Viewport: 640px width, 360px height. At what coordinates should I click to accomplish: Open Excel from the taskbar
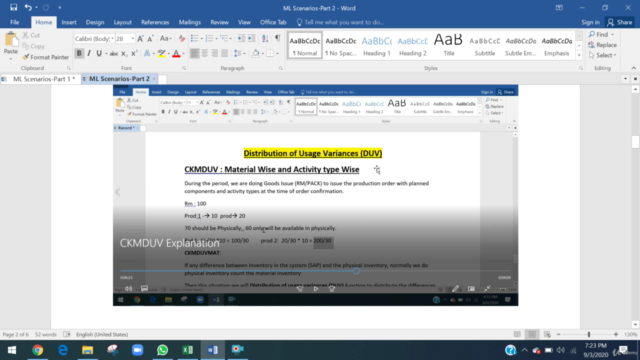(x=187, y=350)
